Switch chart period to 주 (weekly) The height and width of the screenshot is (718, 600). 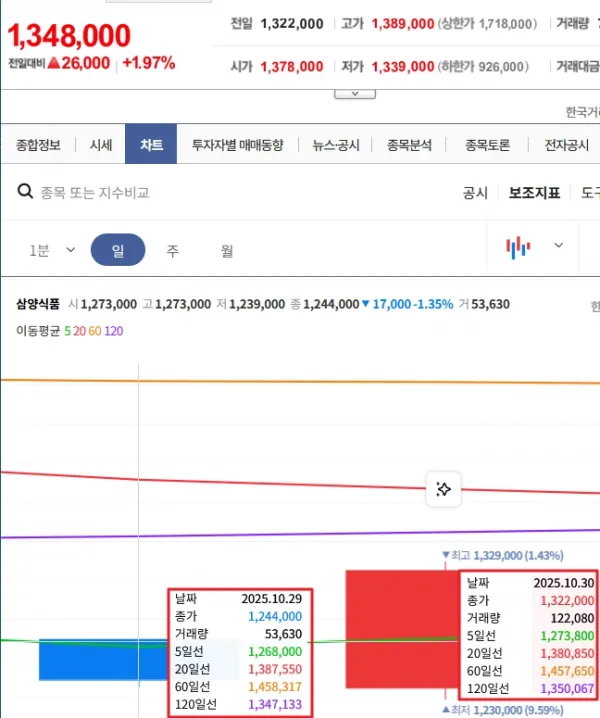click(173, 250)
